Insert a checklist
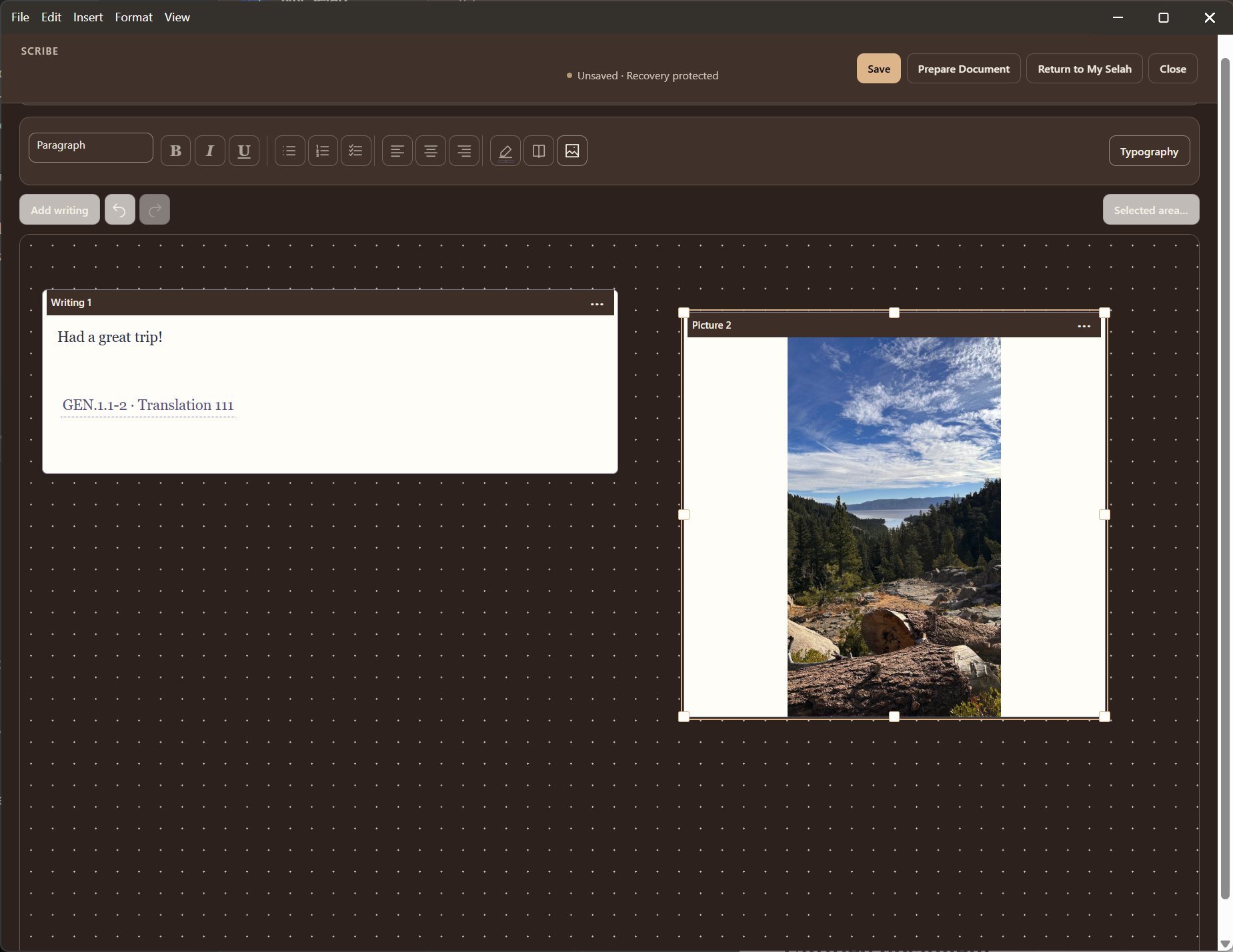Image resolution: width=1233 pixels, height=952 pixels. click(x=356, y=151)
